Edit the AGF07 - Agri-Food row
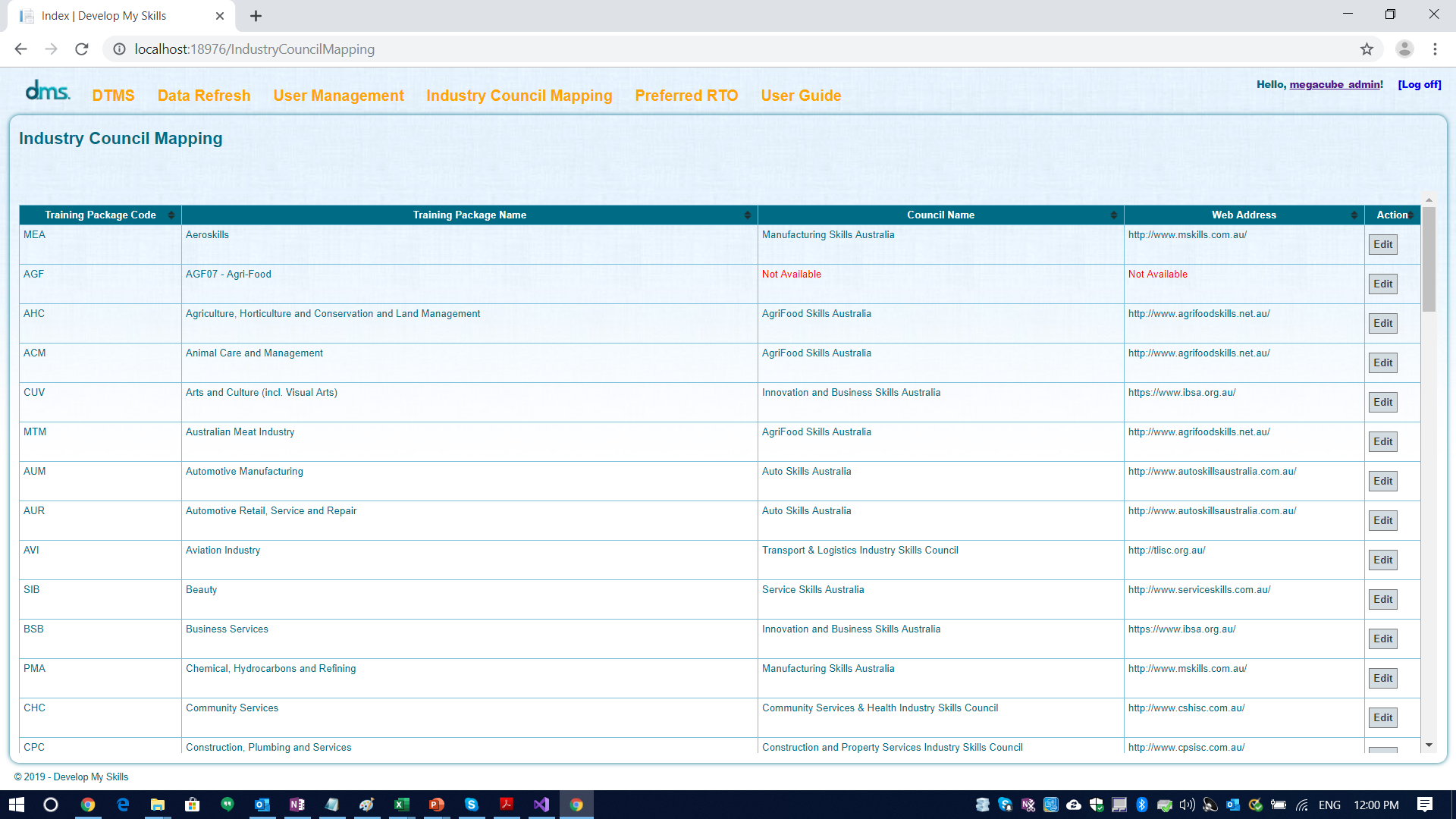The image size is (1456, 819). point(1382,284)
